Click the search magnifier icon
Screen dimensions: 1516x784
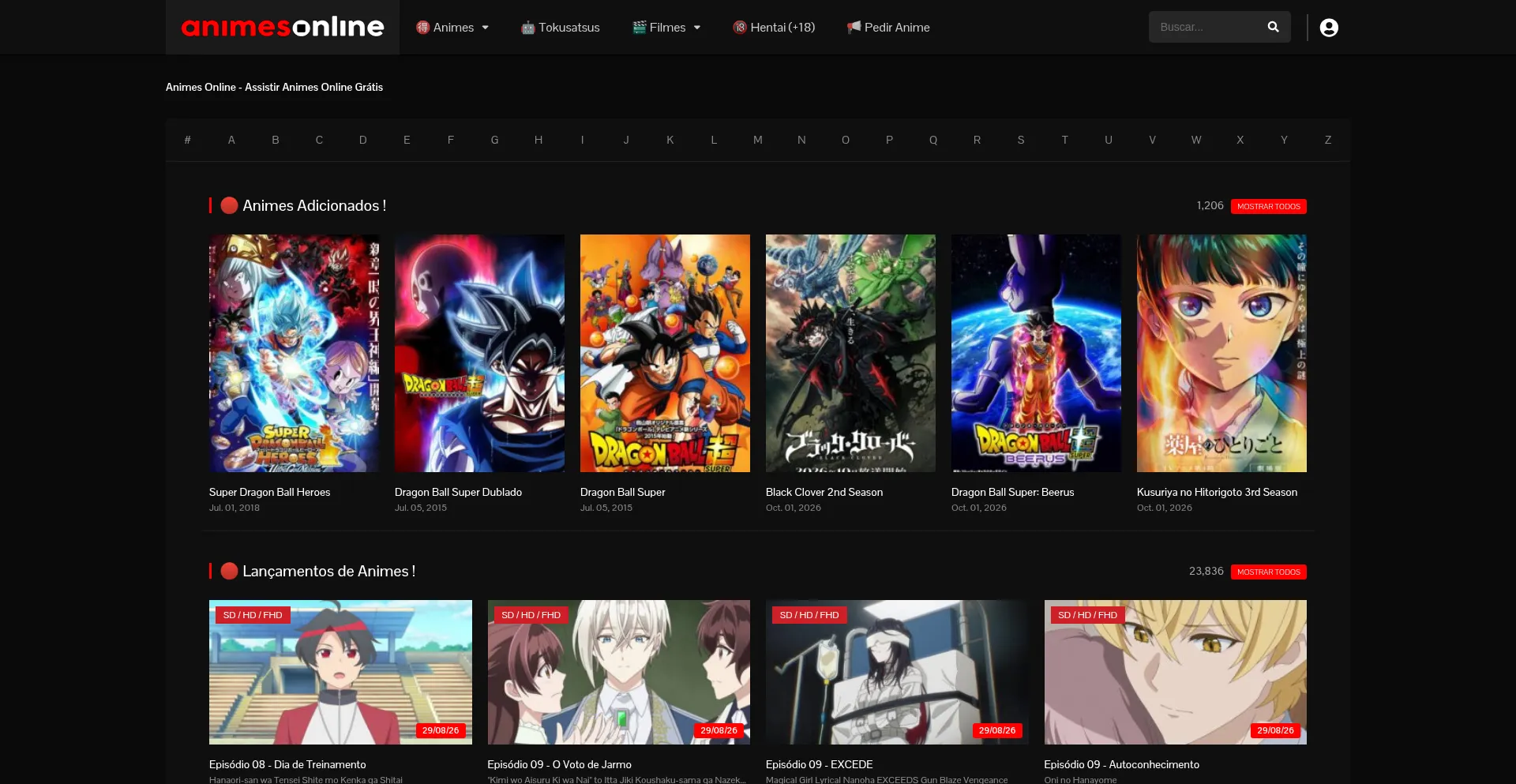pyautogui.click(x=1273, y=27)
